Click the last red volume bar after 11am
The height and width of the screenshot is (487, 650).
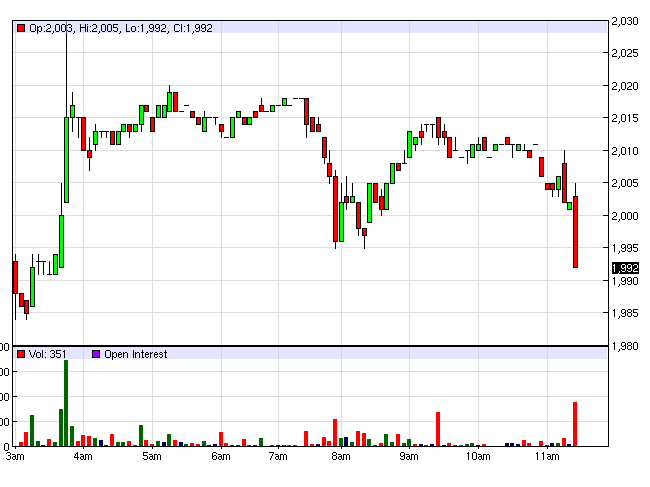point(575,424)
